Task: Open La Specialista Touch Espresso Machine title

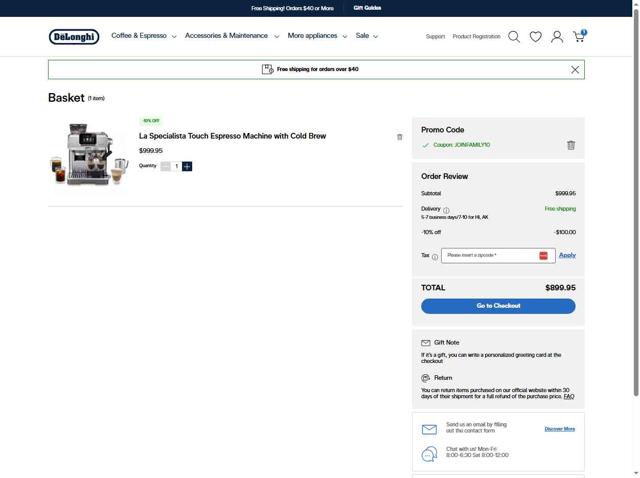Action: pyautogui.click(x=232, y=136)
